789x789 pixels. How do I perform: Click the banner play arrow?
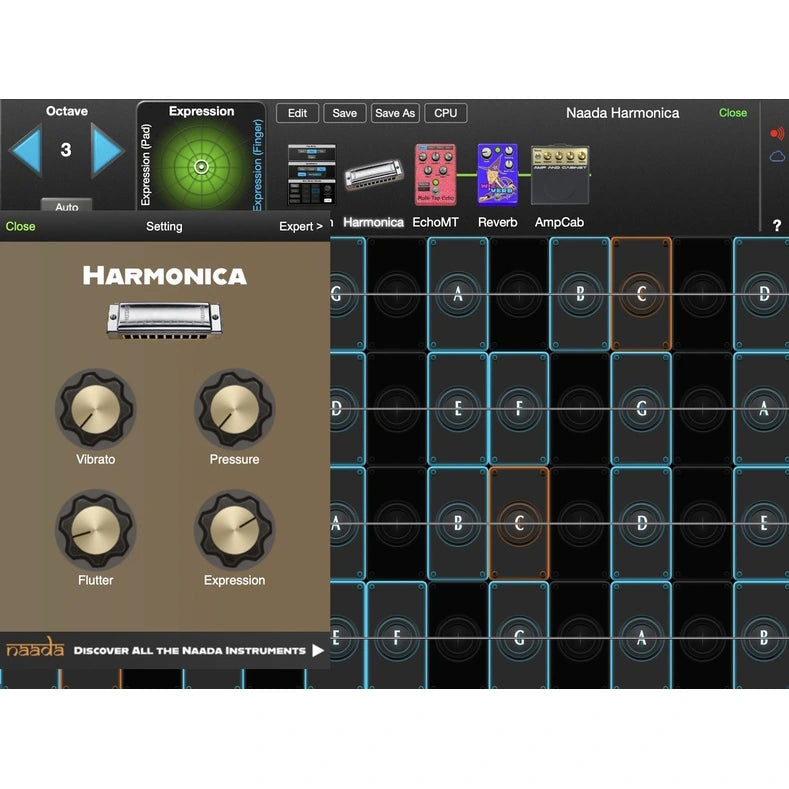click(x=318, y=651)
